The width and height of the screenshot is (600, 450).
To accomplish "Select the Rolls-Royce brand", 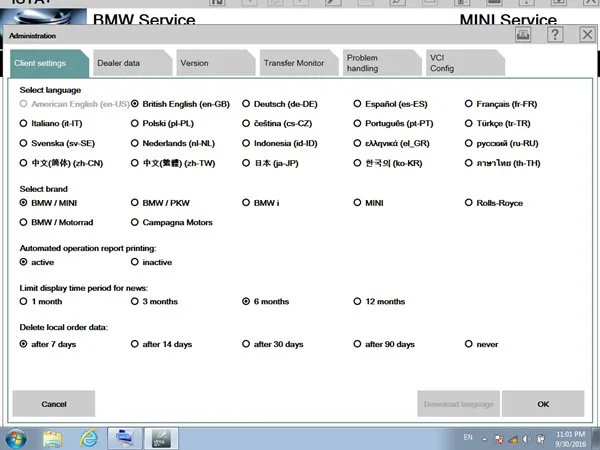I will point(494,203).
